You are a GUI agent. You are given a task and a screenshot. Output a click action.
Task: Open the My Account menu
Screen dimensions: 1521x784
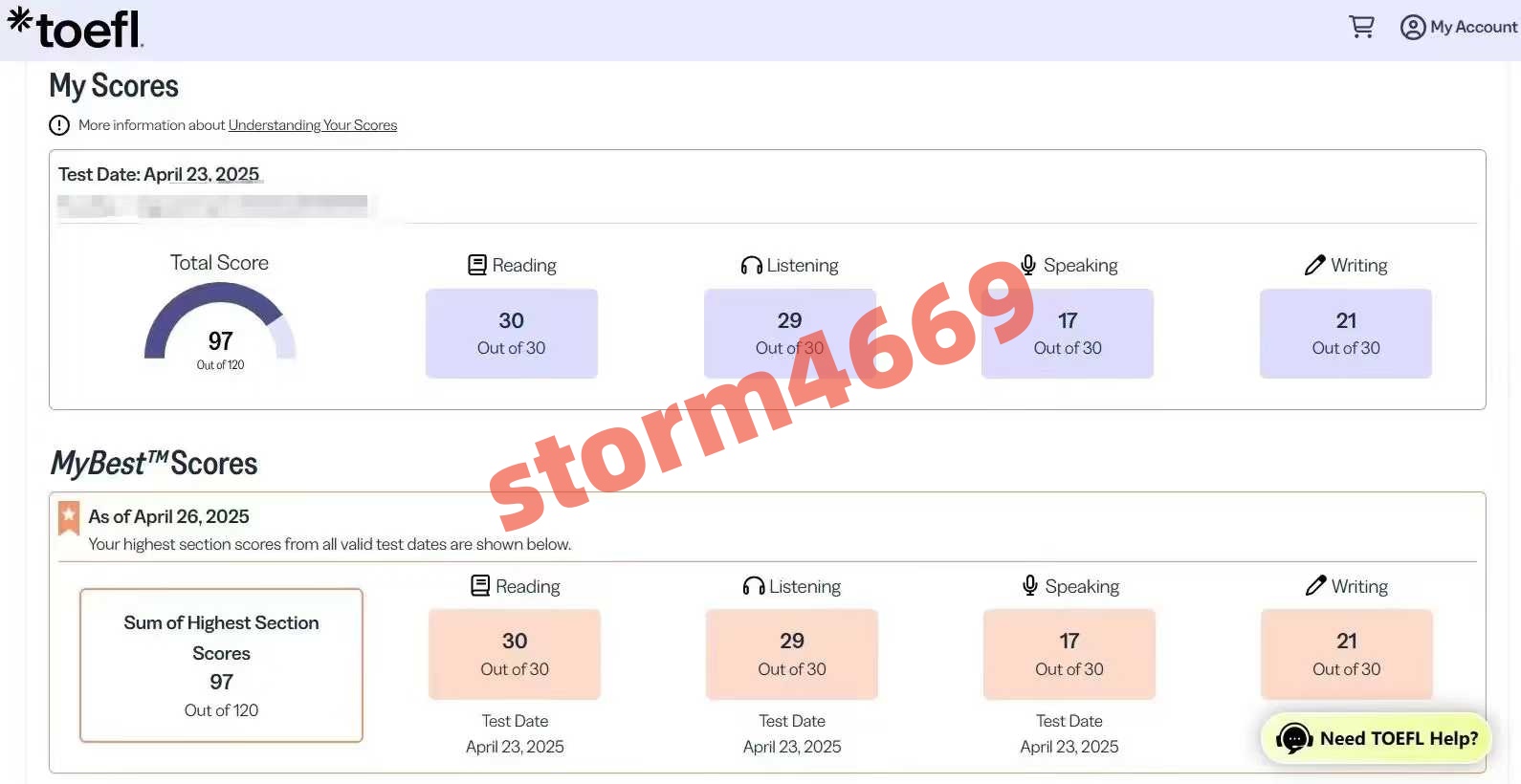click(x=1458, y=27)
